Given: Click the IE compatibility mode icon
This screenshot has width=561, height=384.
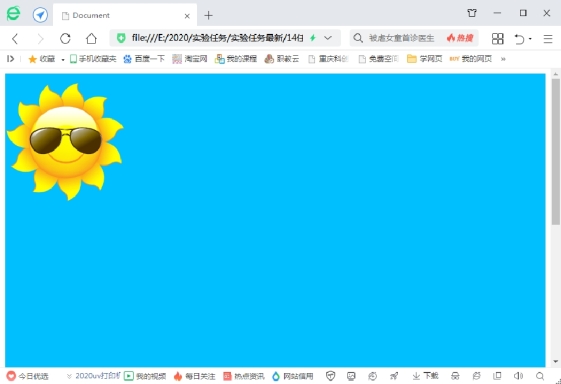Looking at the screenshot, I should (476, 376).
